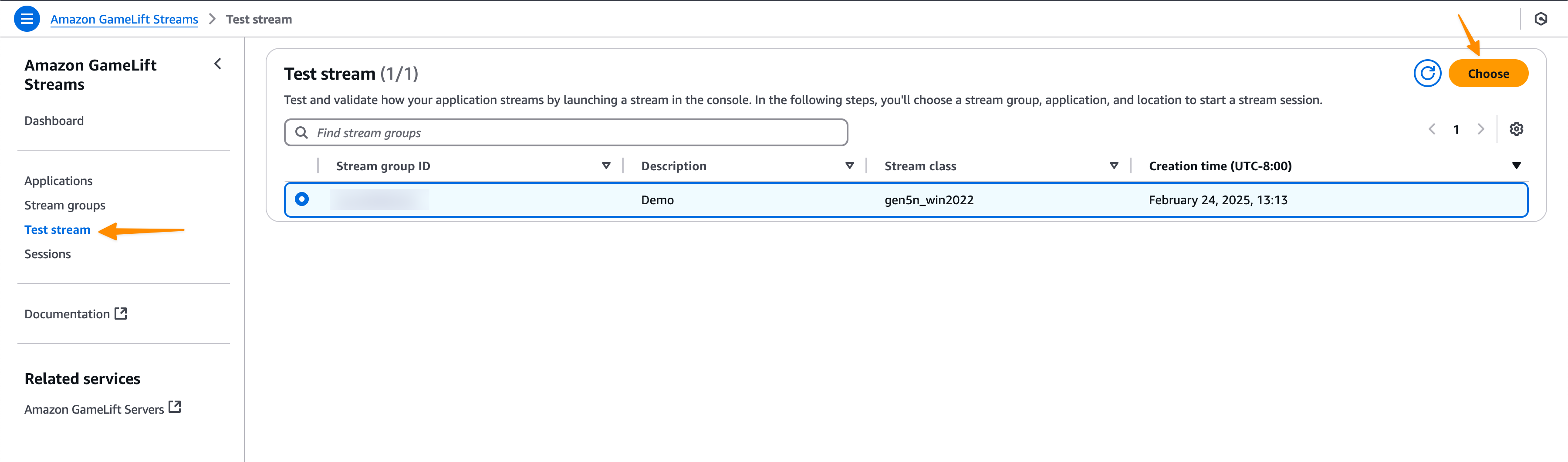Sort by Stream class column arrow
The height and width of the screenshot is (462, 1568).
[1114, 165]
